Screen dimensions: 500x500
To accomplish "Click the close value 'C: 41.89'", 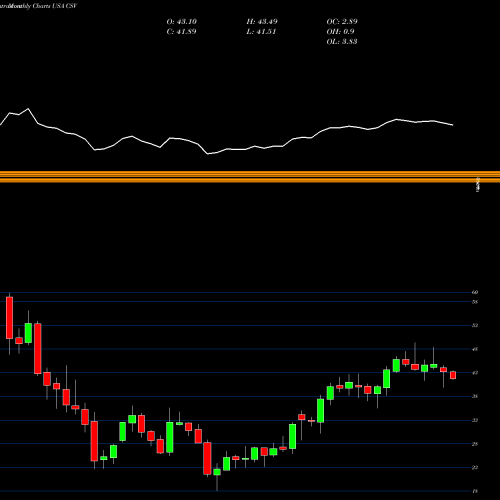I will point(181,32).
